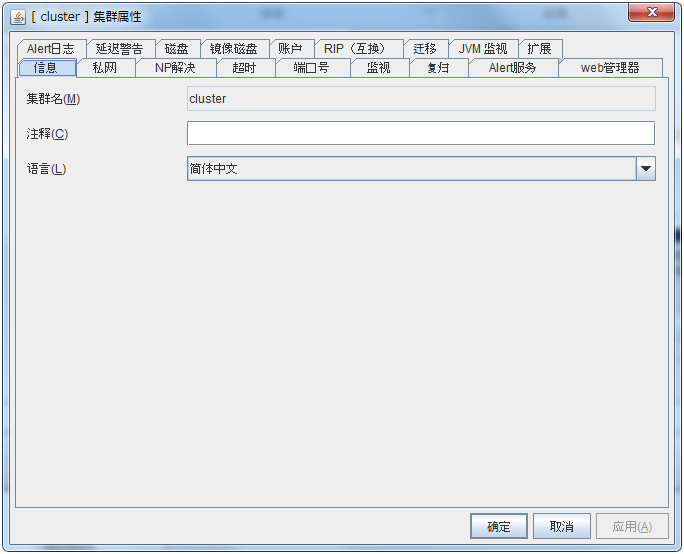This screenshot has height=554, width=684.
Task: Switch to the Alert日志 tab
Action: coord(50,49)
